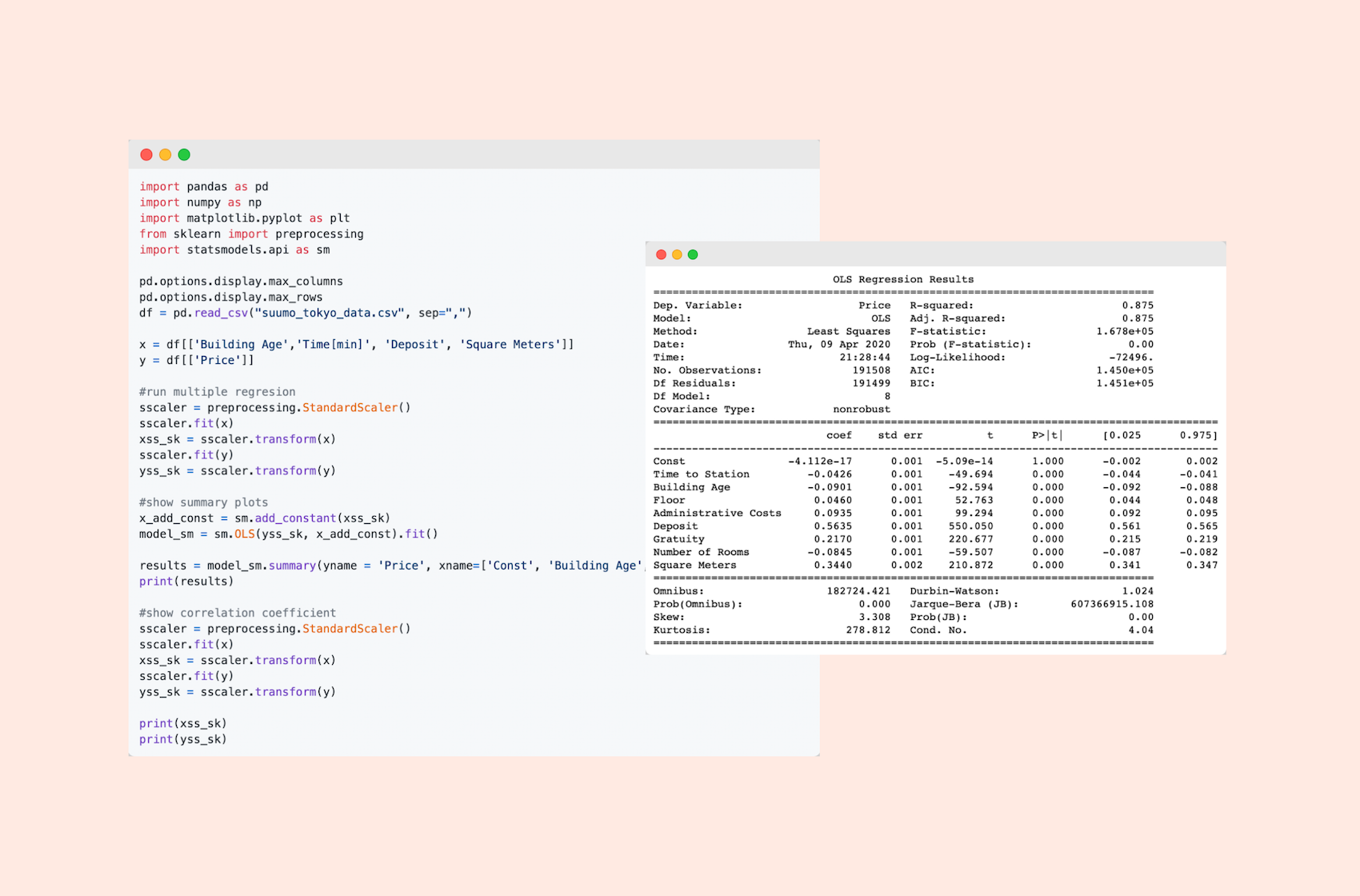Click green zoom button on results window

(x=693, y=254)
